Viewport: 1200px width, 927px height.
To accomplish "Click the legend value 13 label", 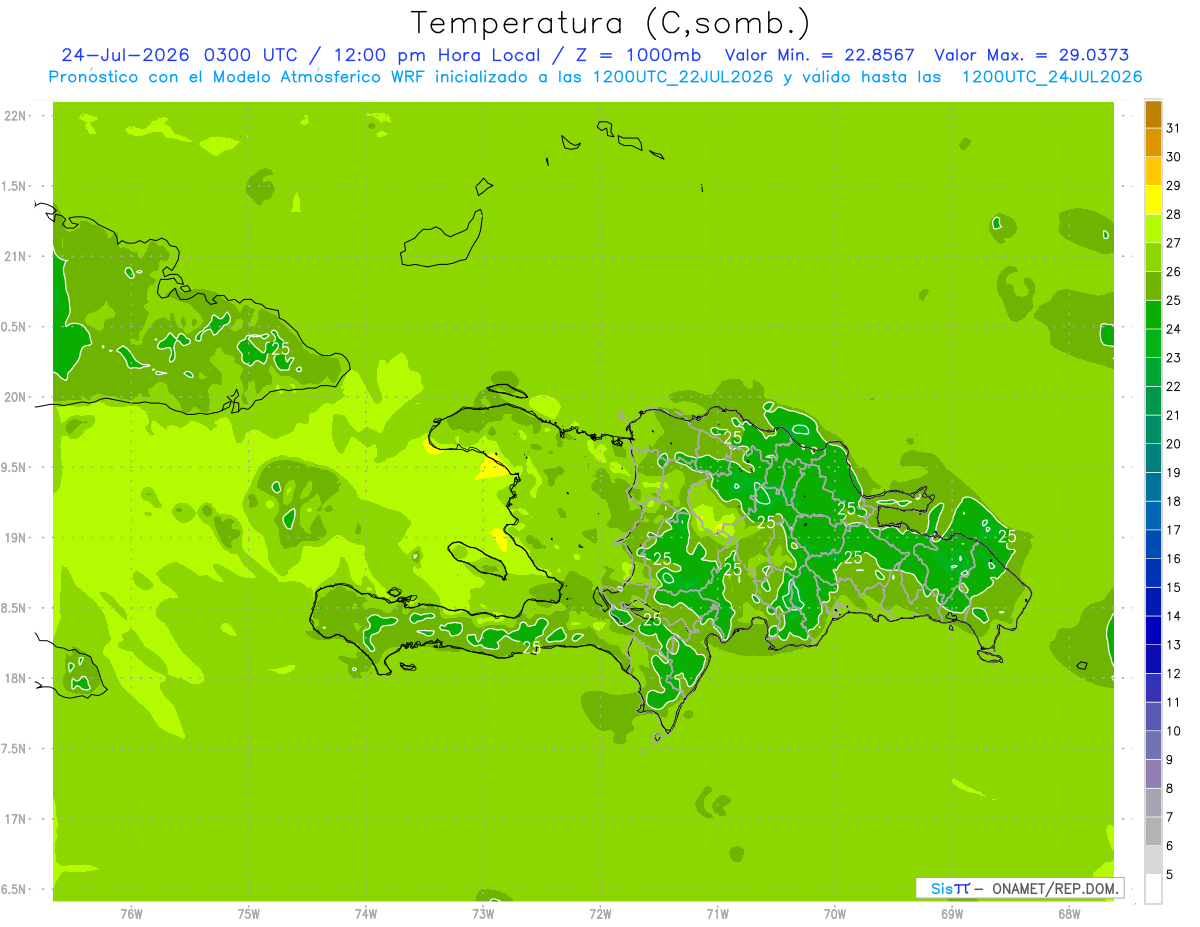I will pos(1173,645).
